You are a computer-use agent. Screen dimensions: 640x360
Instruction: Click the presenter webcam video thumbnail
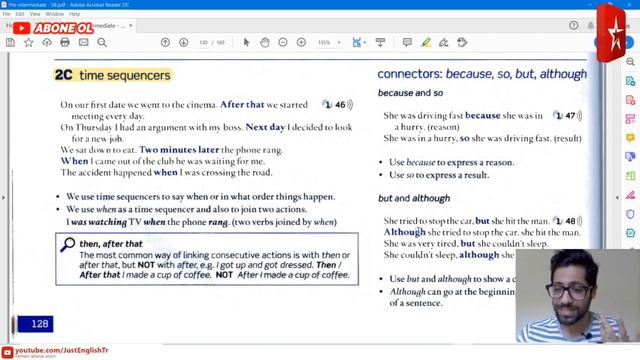pos(578,296)
